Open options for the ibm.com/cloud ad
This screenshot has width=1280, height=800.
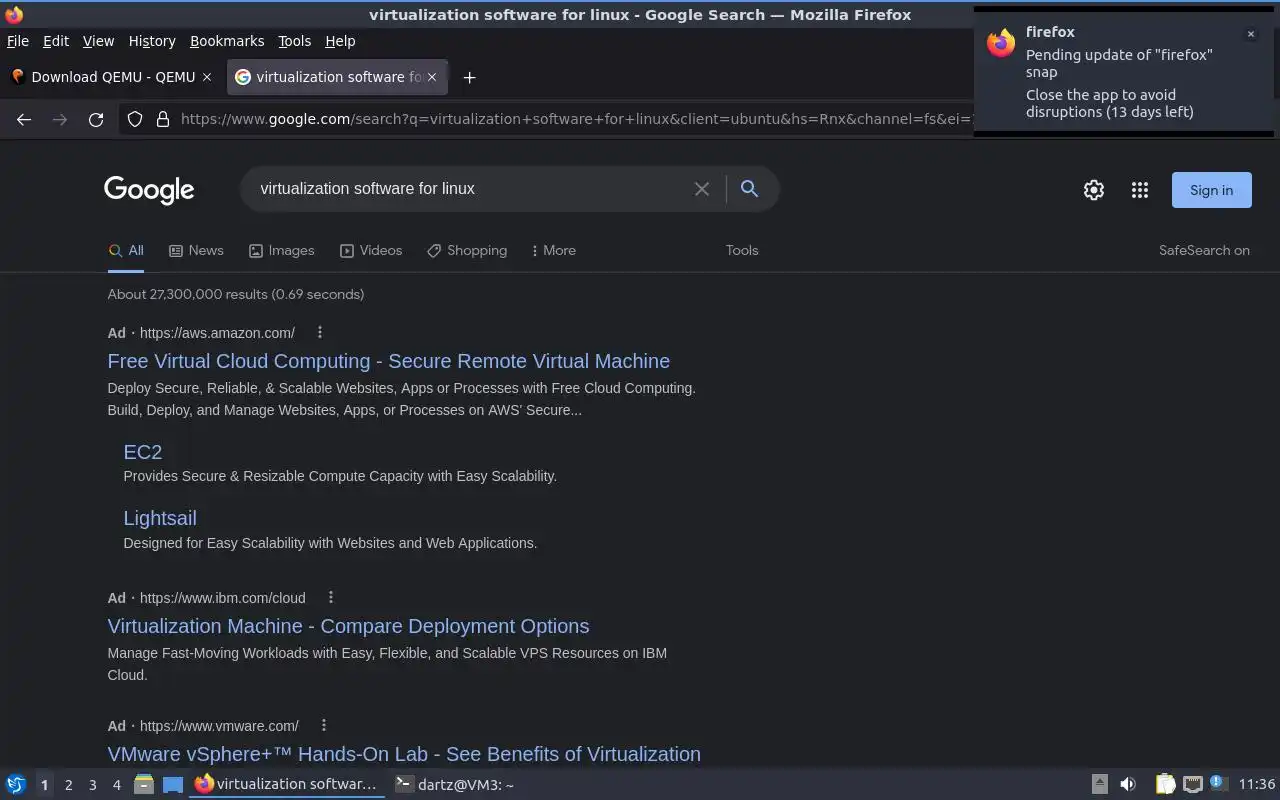[x=331, y=597]
